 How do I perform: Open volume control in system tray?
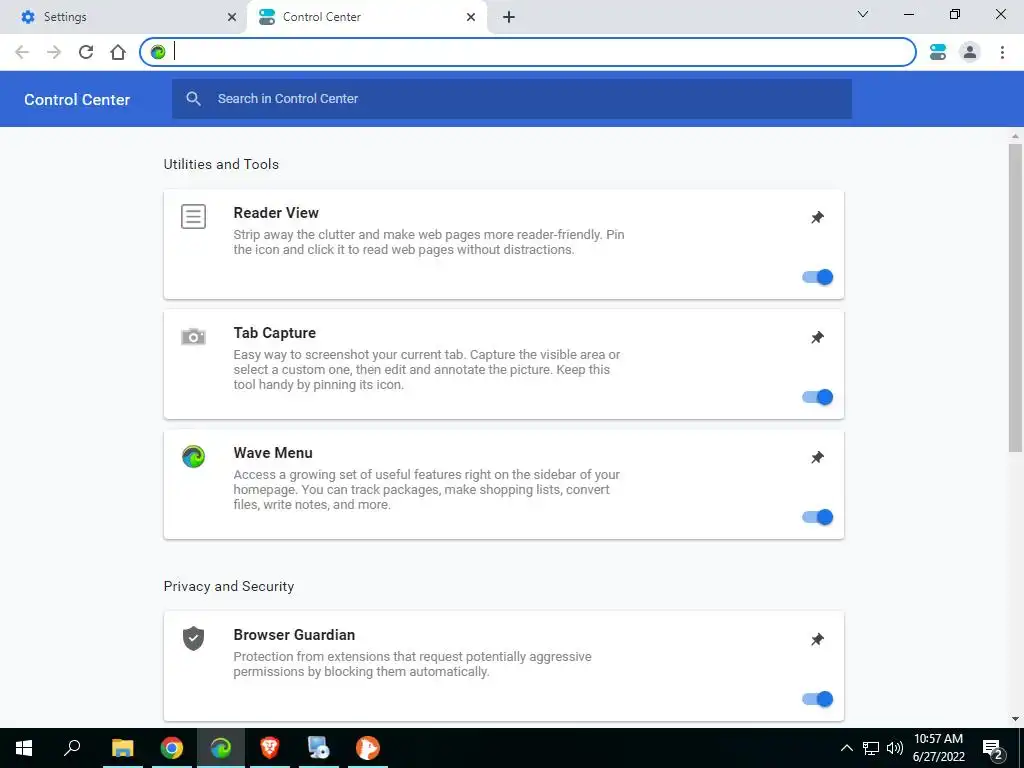point(895,748)
